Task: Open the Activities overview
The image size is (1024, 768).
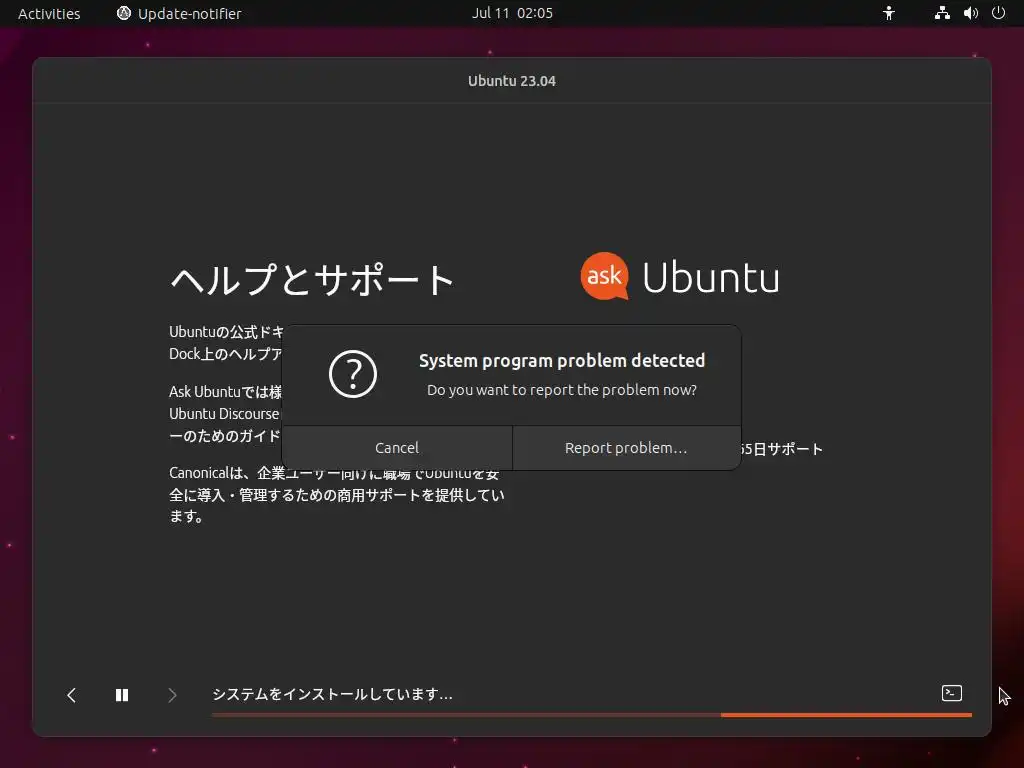Action: [x=49, y=14]
